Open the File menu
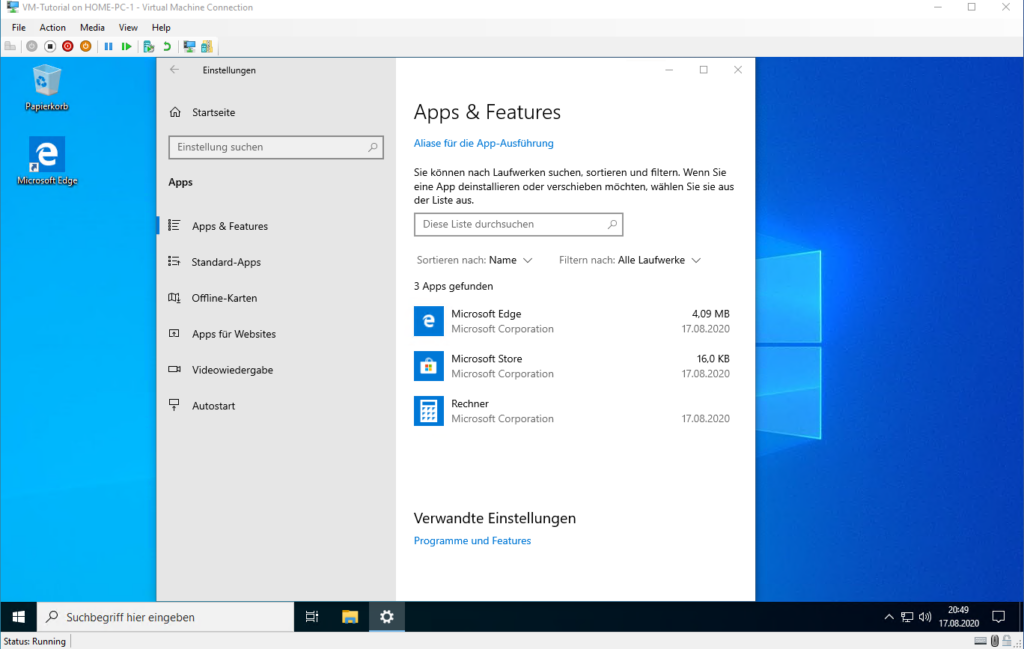The image size is (1024, 649). 19,27
